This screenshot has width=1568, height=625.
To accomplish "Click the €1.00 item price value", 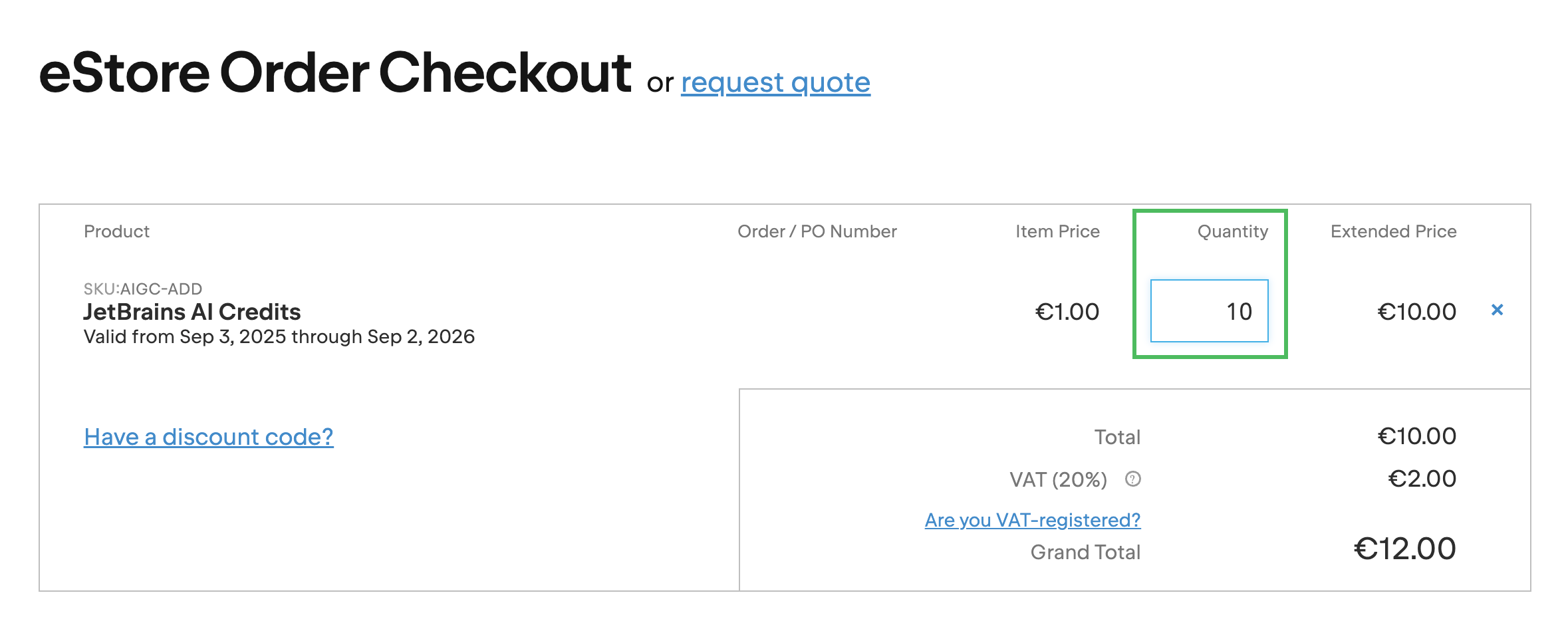I will click(1067, 312).
